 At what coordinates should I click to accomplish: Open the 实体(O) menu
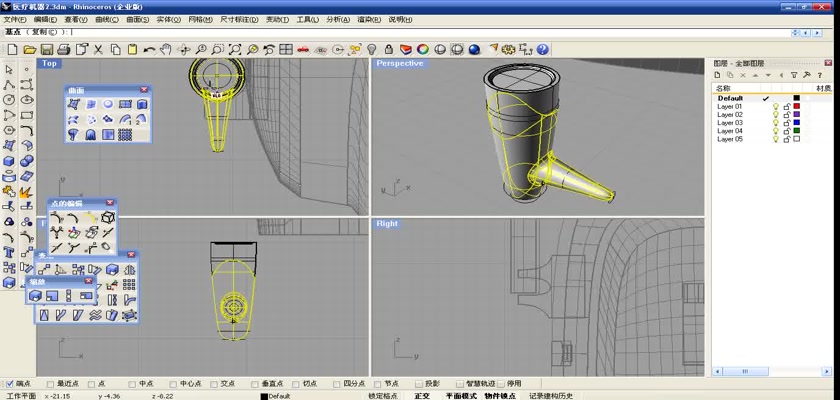169,20
